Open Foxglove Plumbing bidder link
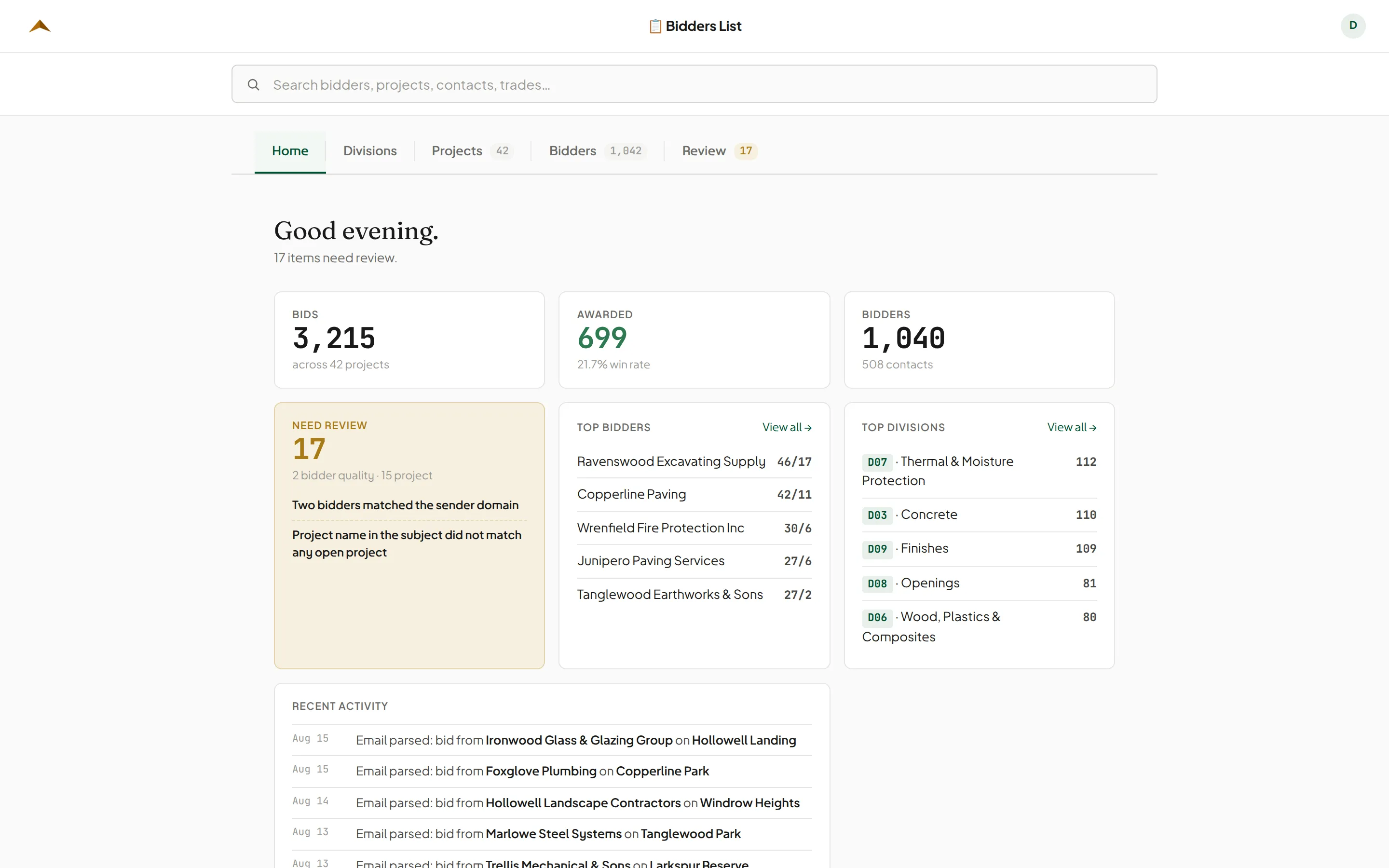The height and width of the screenshot is (868, 1389). 541,772
